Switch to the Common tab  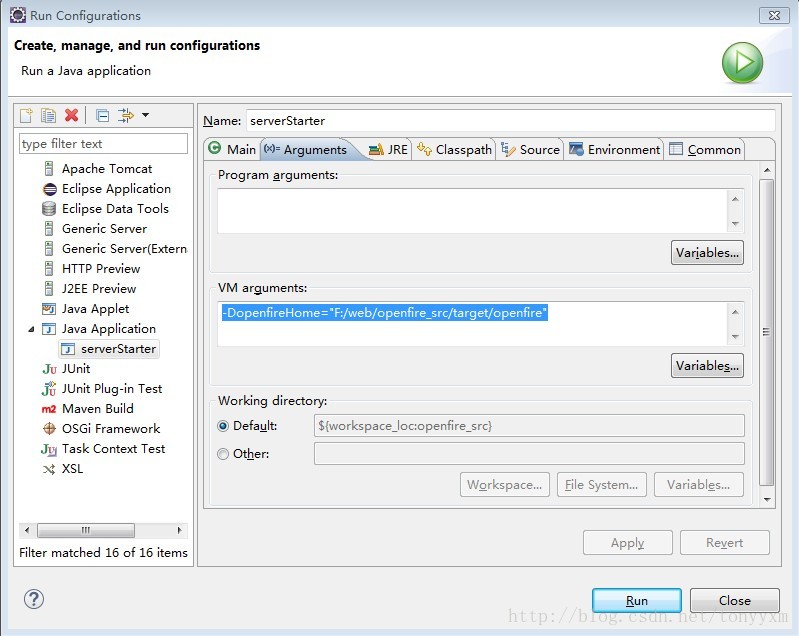[x=705, y=149]
